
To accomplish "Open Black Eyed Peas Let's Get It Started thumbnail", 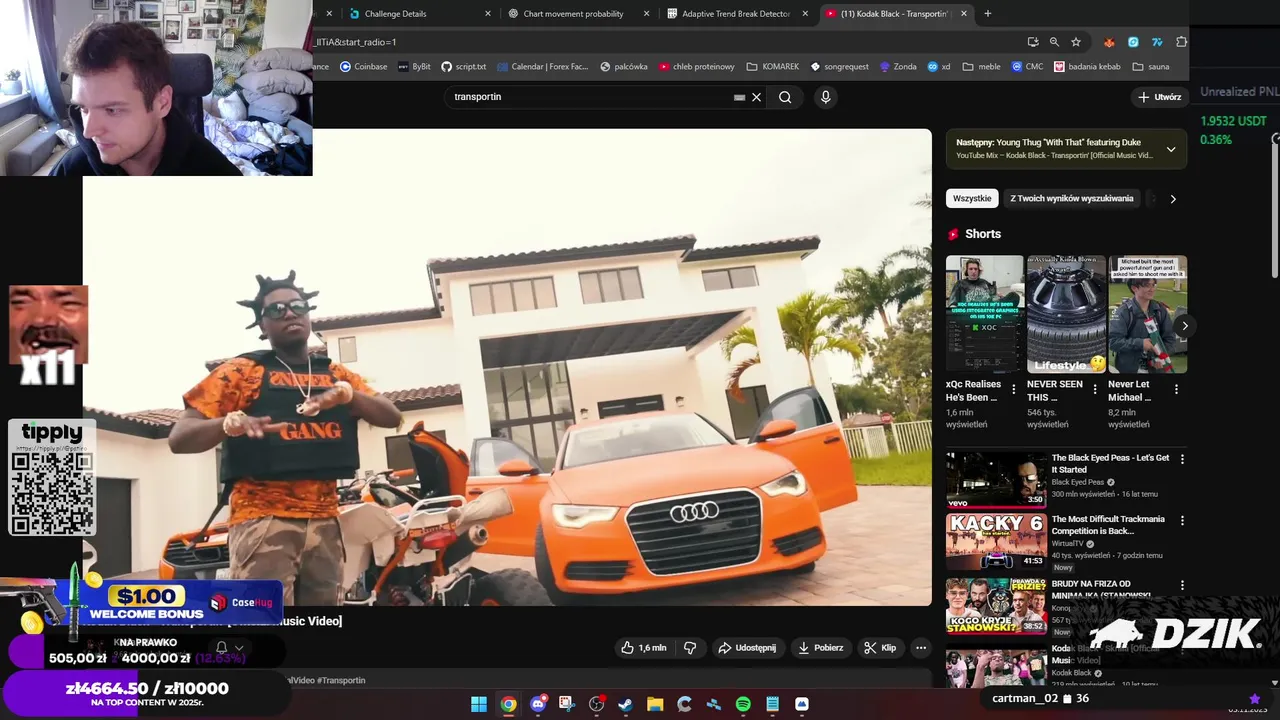I will point(996,479).
